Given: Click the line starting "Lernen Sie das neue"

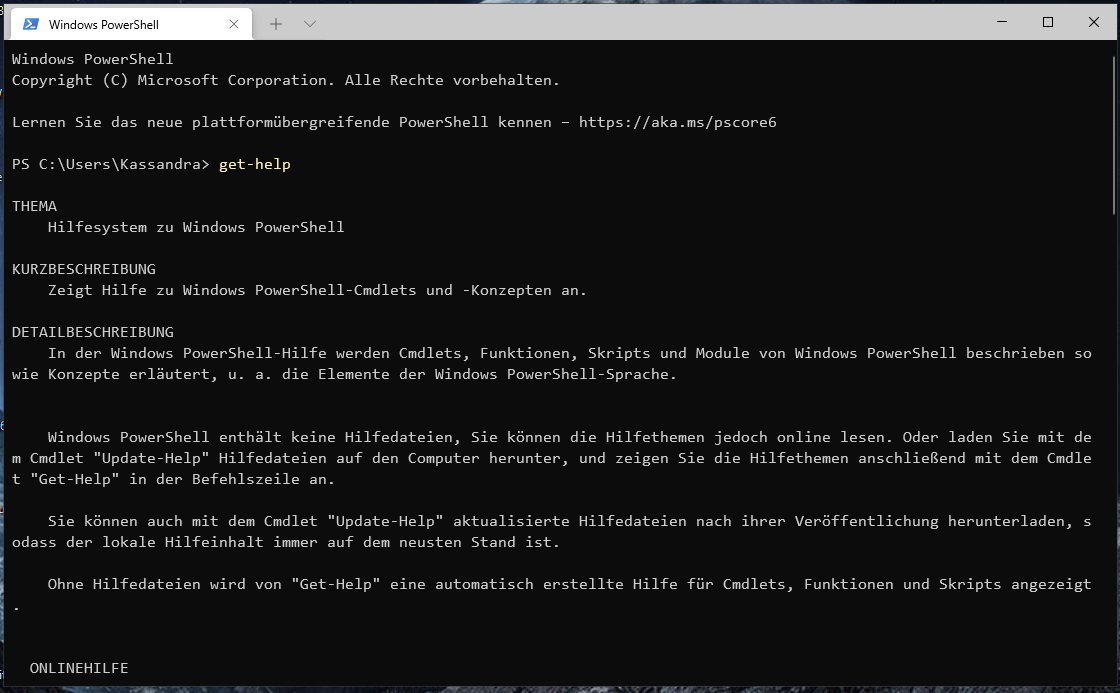Looking at the screenshot, I should pos(394,122).
